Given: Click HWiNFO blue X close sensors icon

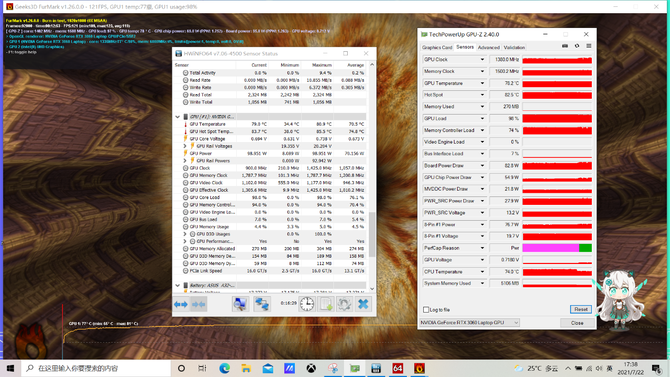Looking at the screenshot, I should (x=363, y=304).
